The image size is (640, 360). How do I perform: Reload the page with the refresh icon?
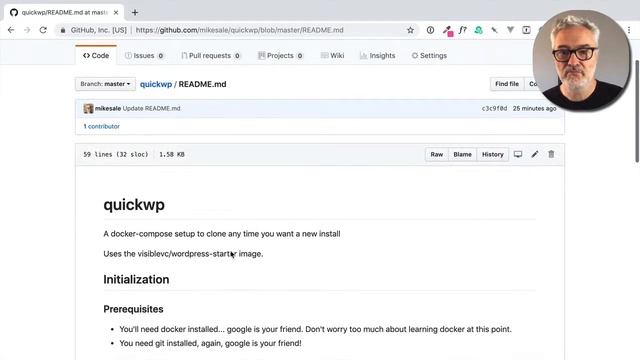click(x=43, y=30)
